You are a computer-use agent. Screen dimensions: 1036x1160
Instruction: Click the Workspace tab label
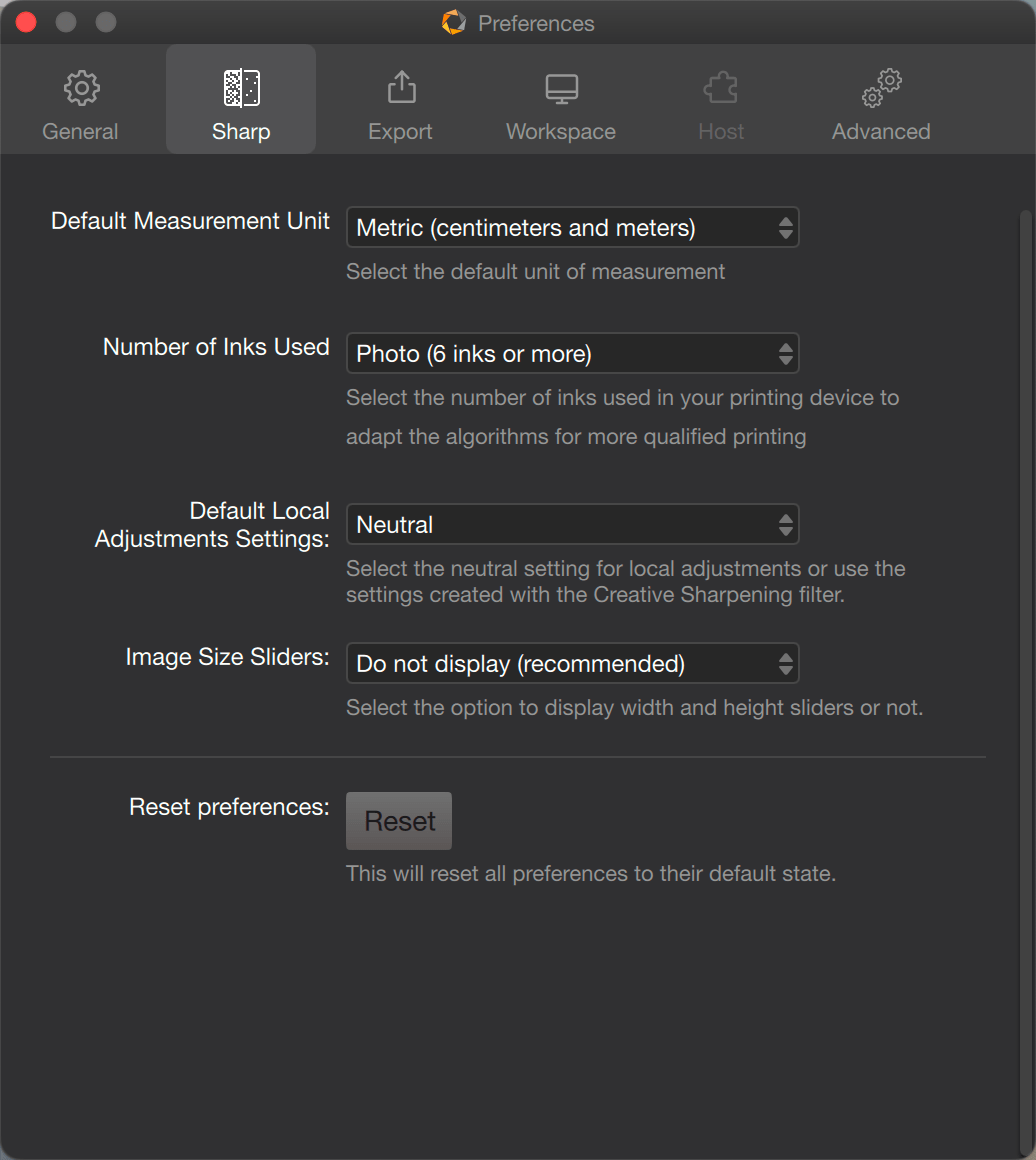pos(561,132)
